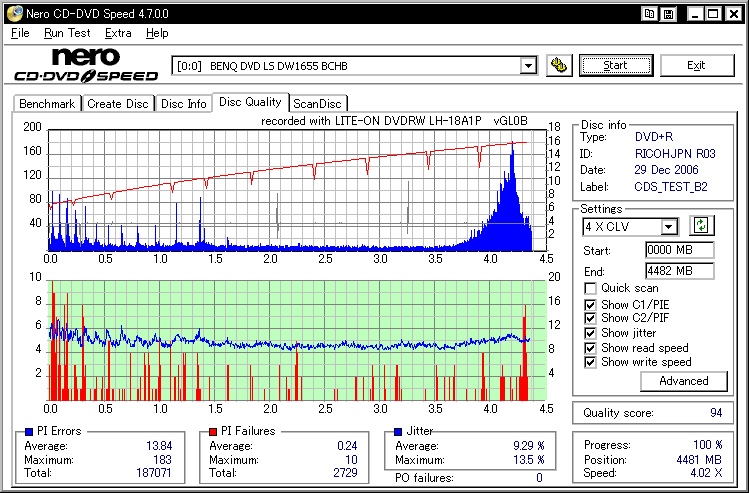Click the End position 4482 MB field

pos(679,271)
